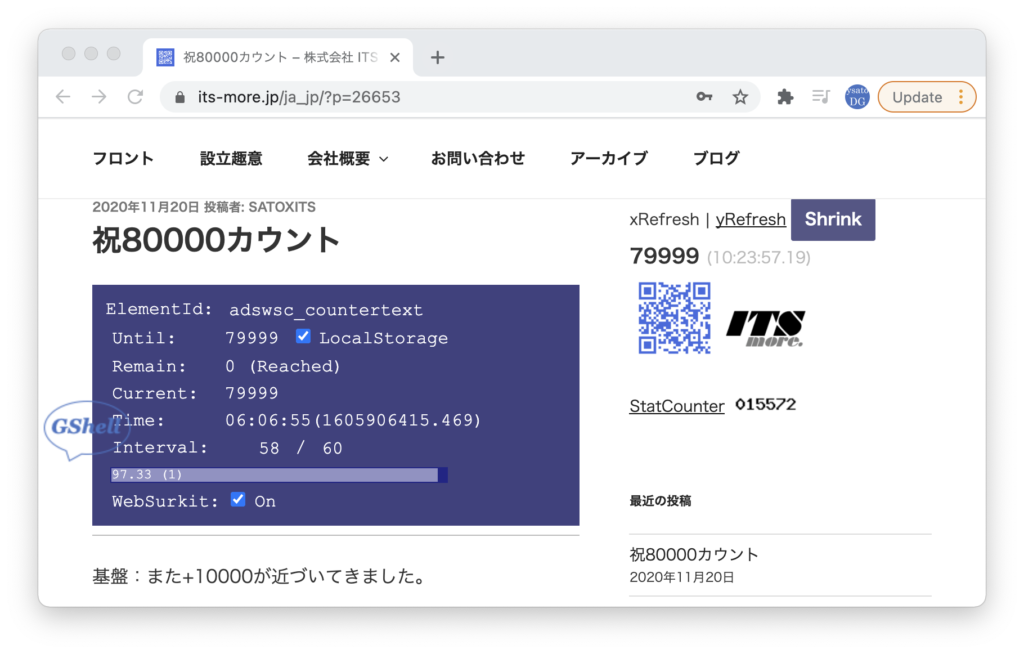1024x654 pixels.
Task: Click the GShell speech bubble icon
Action: pos(85,428)
